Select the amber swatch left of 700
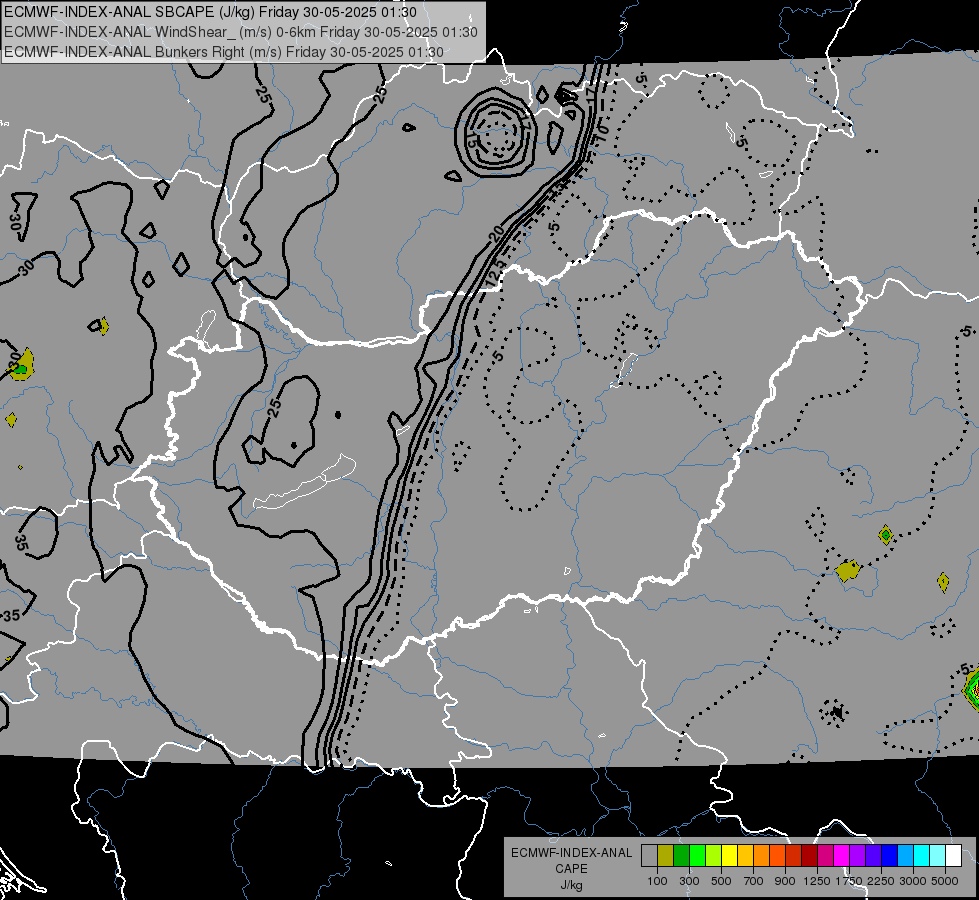This screenshot has width=979, height=900. click(x=745, y=855)
